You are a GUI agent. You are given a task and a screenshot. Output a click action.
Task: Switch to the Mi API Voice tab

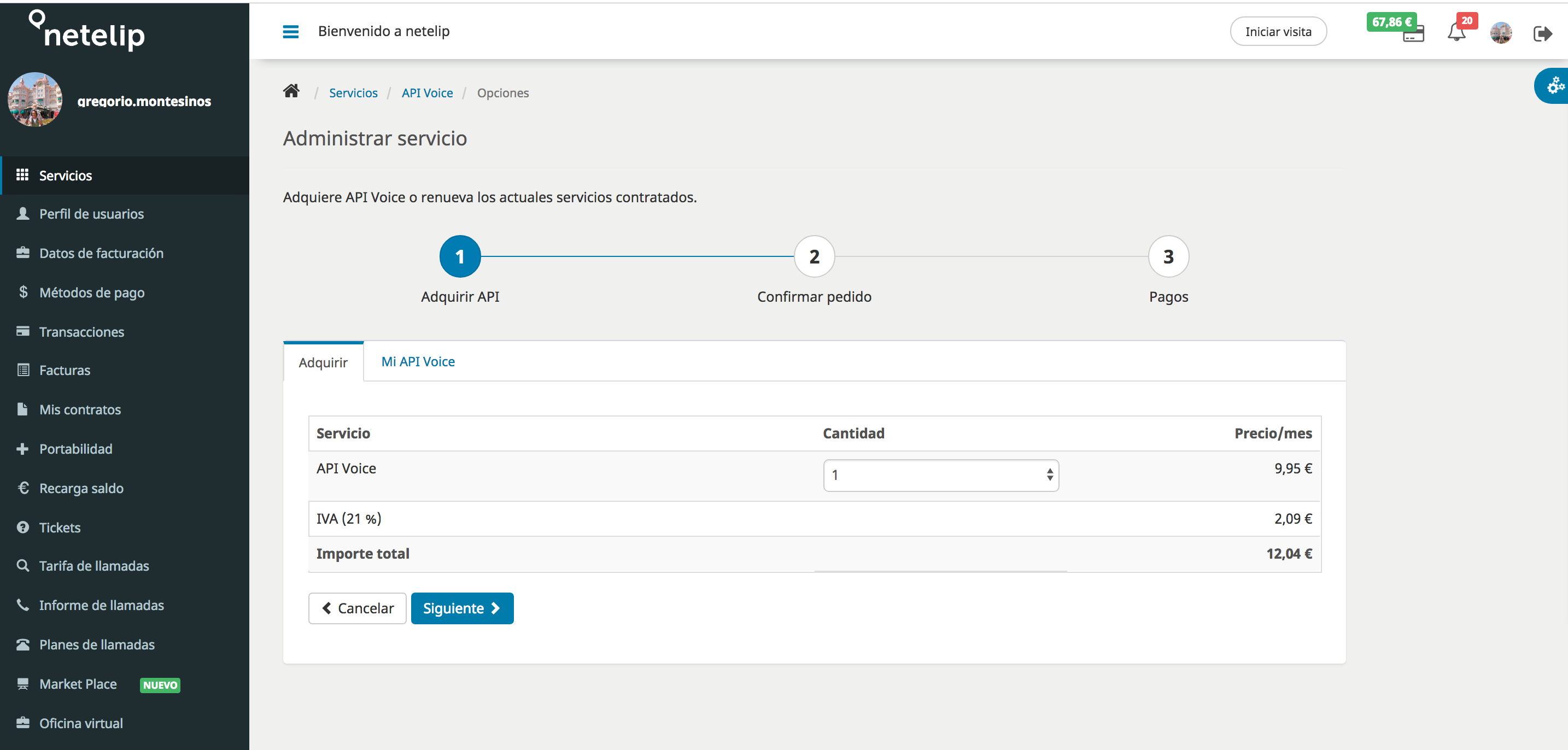pyautogui.click(x=418, y=362)
